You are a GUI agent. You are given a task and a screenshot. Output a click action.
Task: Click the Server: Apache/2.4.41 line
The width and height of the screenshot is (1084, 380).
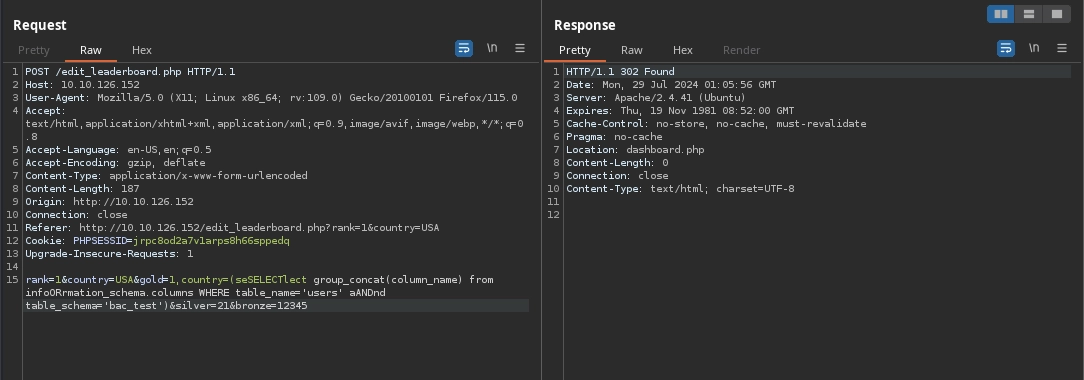(656, 97)
